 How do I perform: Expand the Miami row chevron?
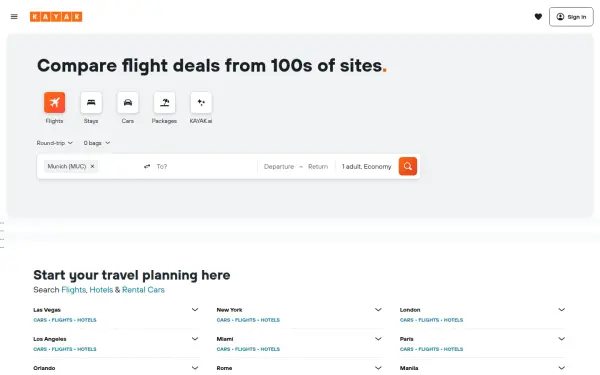pyautogui.click(x=378, y=339)
